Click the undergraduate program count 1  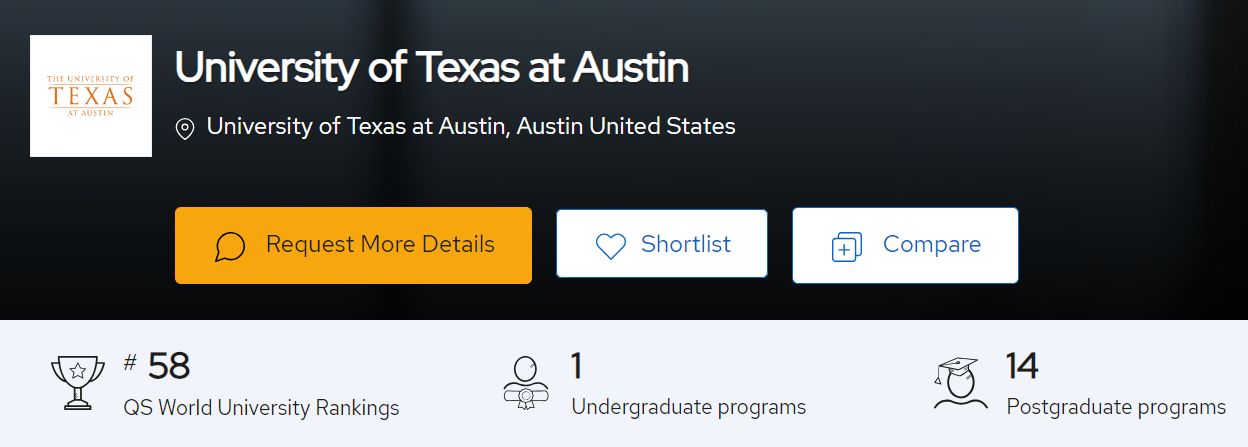(x=576, y=367)
